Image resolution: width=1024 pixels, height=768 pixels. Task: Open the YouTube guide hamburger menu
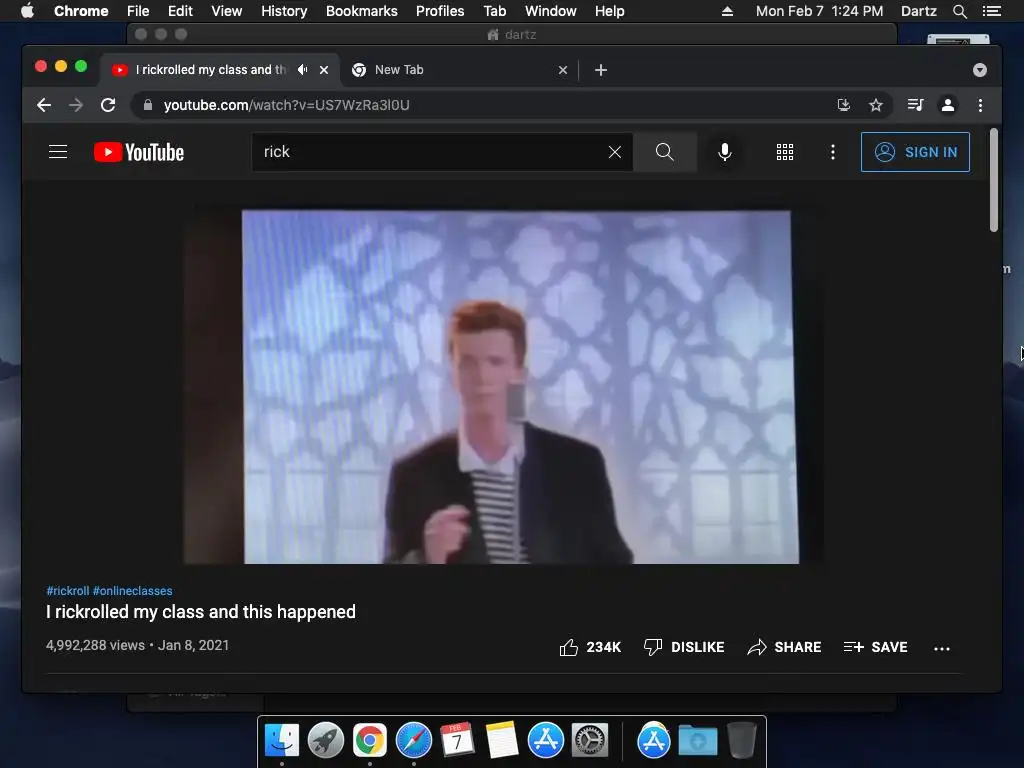click(58, 152)
